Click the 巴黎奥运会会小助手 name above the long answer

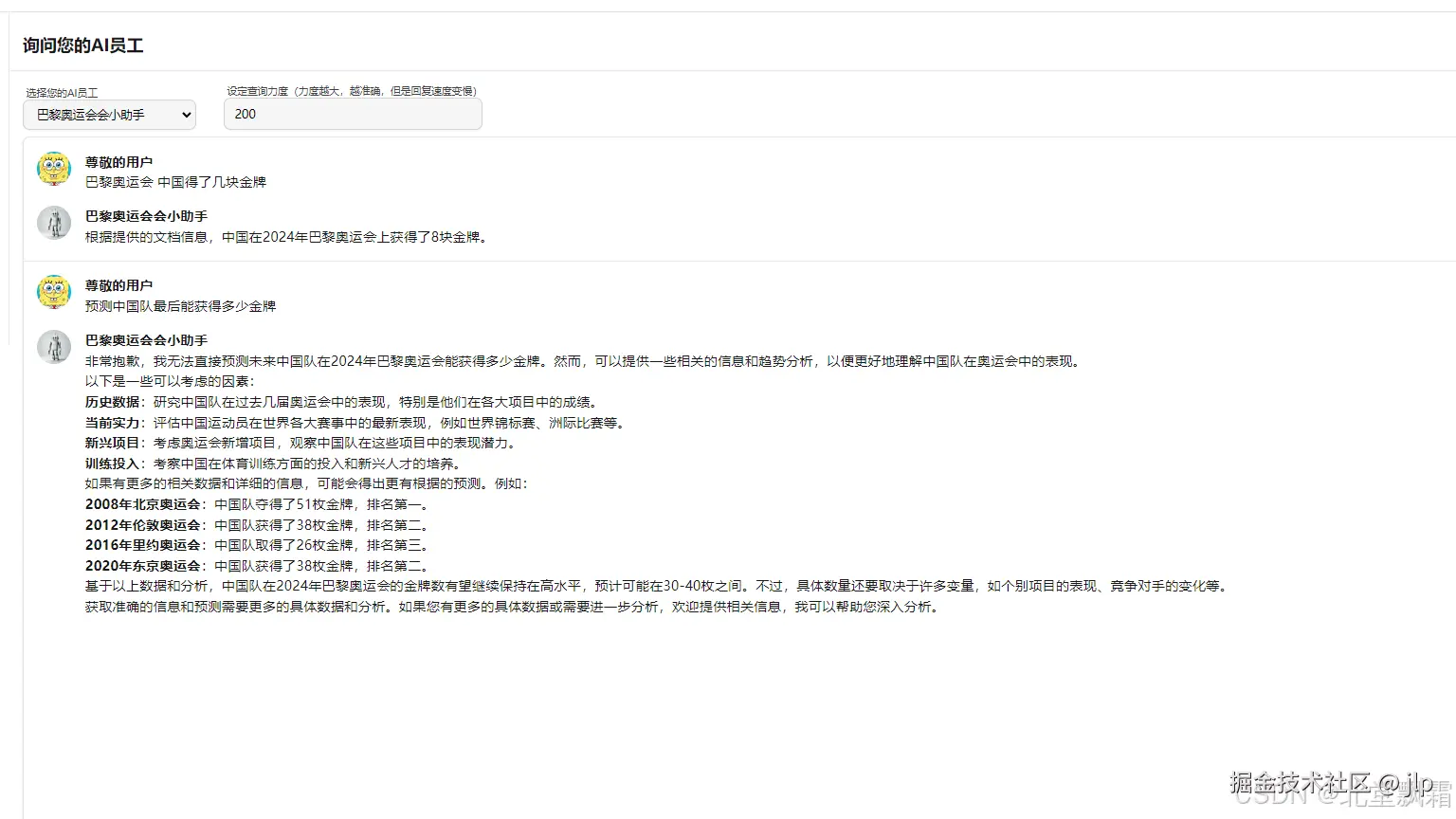(146, 340)
